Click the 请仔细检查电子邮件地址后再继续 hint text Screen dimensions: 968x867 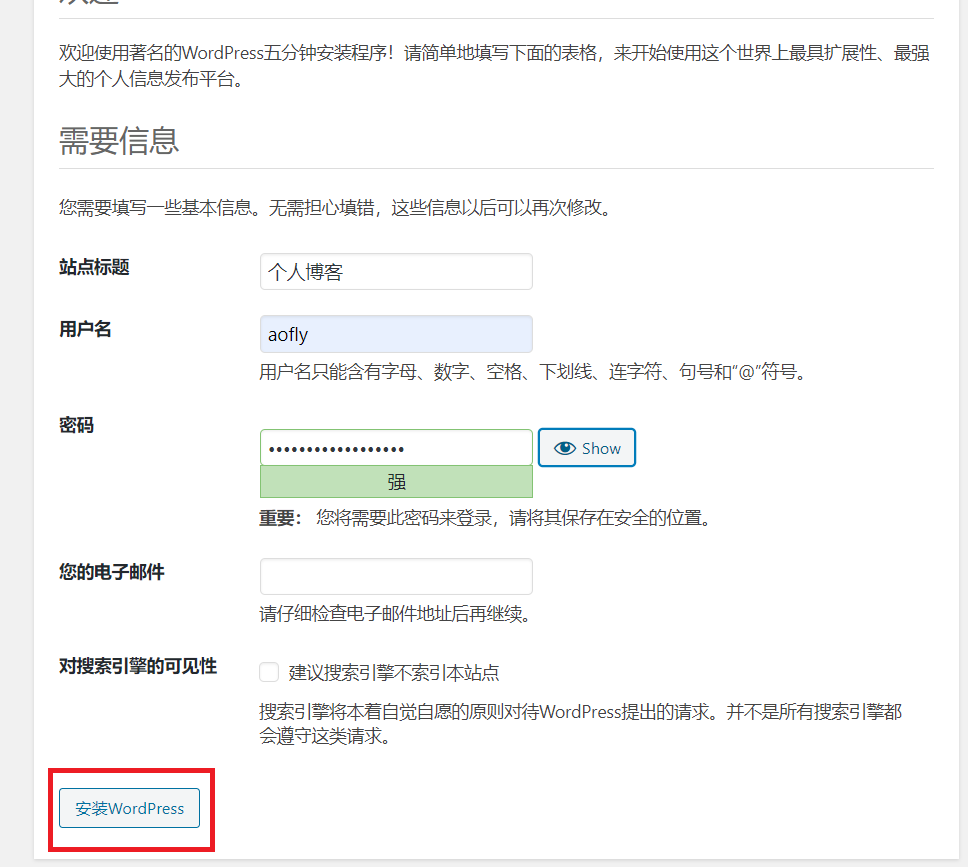coord(395,614)
